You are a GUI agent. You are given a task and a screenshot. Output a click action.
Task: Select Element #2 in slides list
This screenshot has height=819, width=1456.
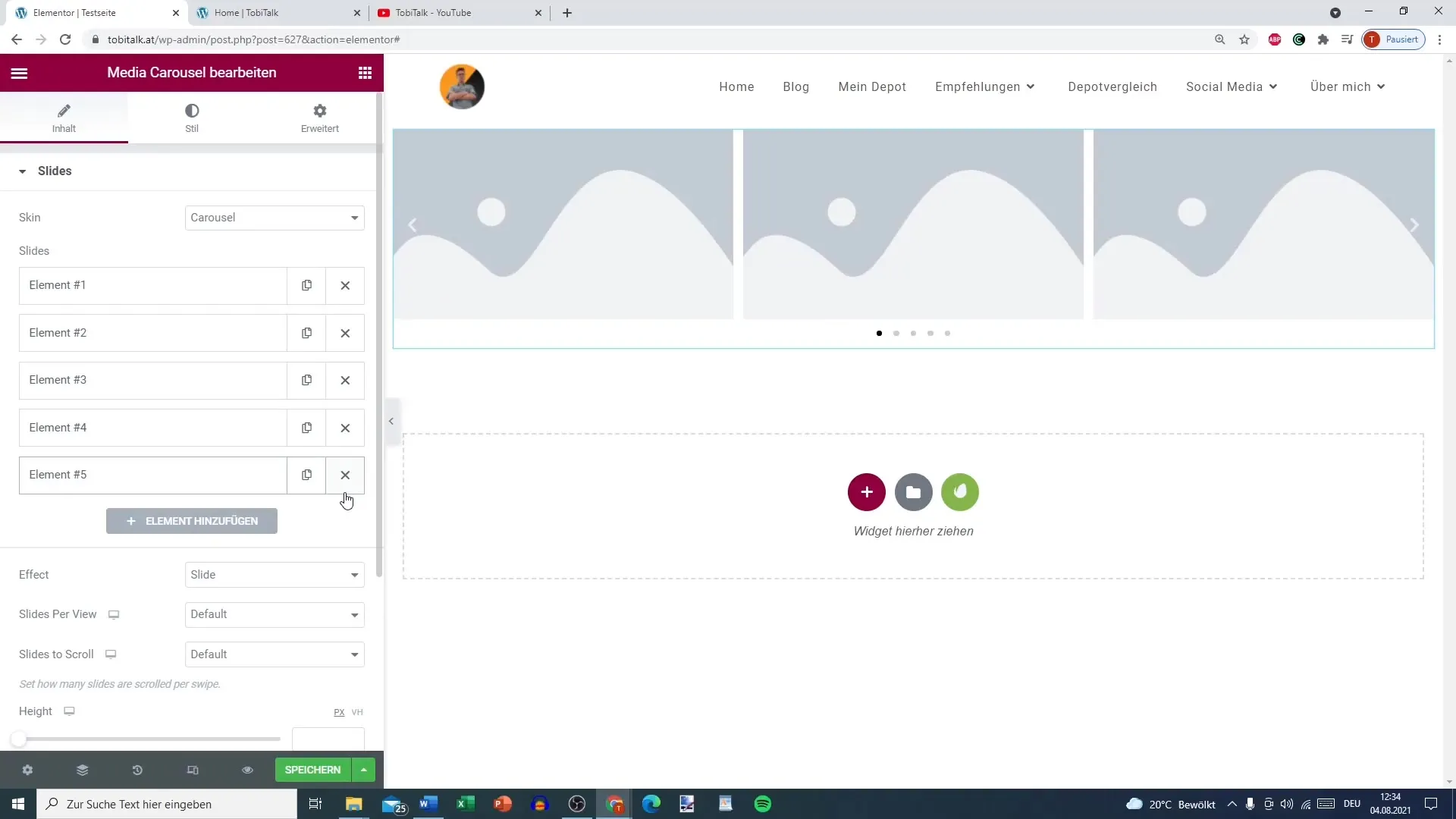point(153,333)
